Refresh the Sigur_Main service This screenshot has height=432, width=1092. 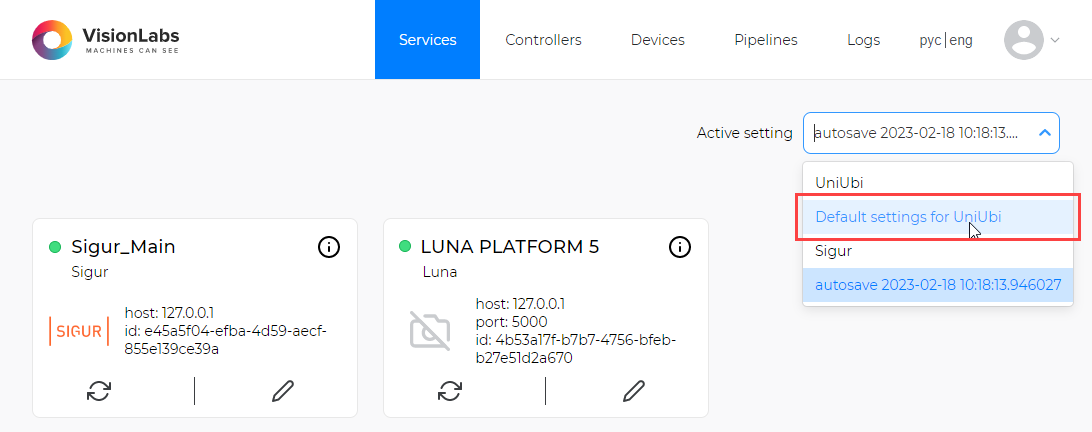tap(98, 391)
